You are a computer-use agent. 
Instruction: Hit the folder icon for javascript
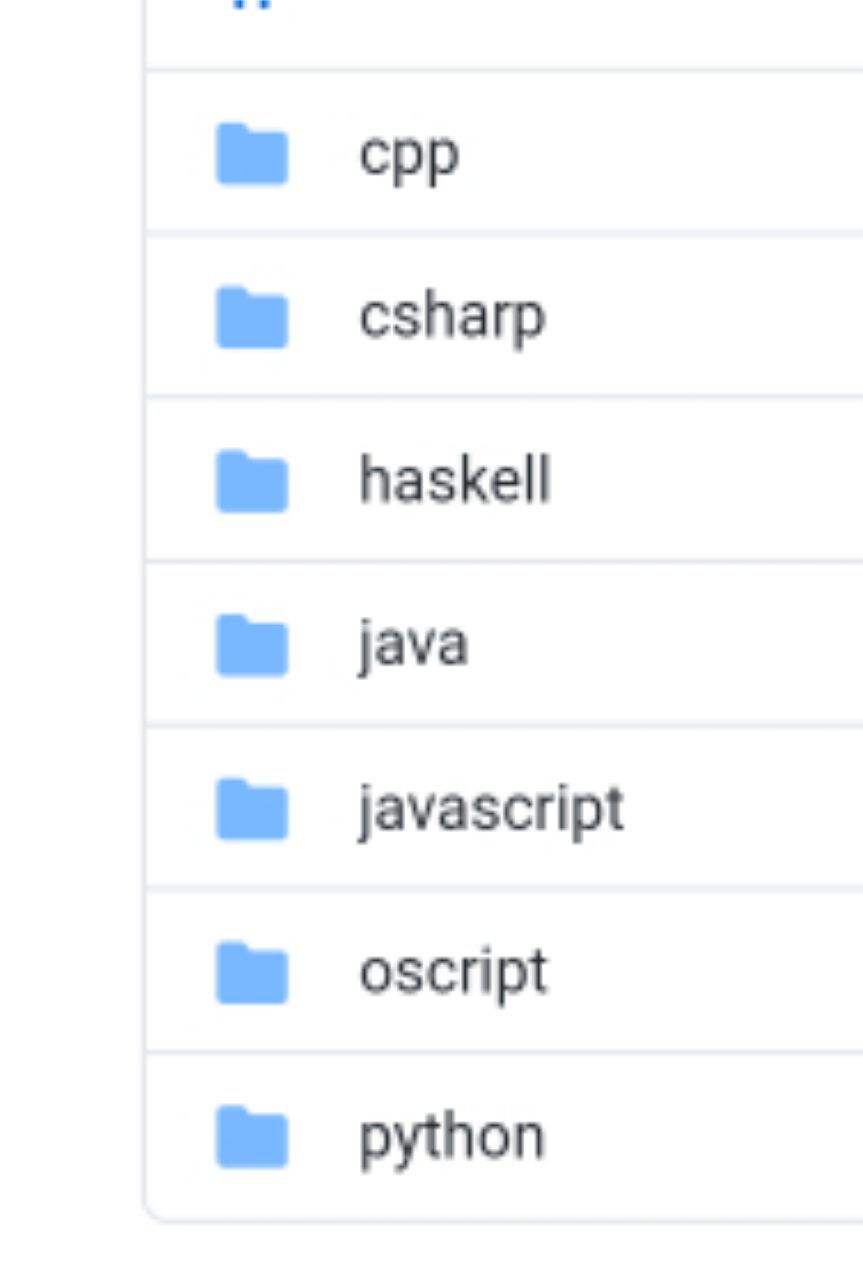click(251, 809)
